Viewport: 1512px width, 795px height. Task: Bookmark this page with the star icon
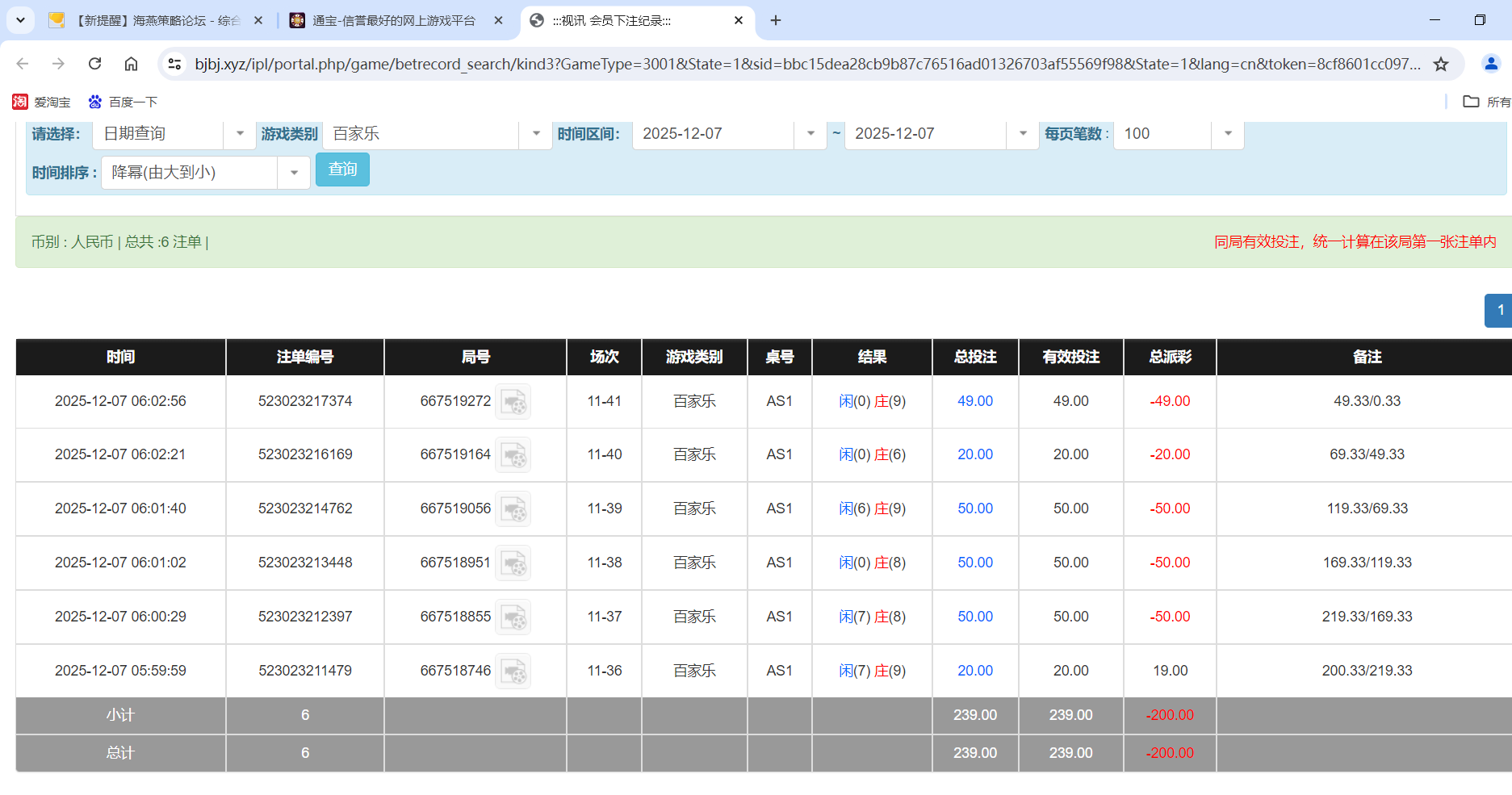(x=1442, y=64)
